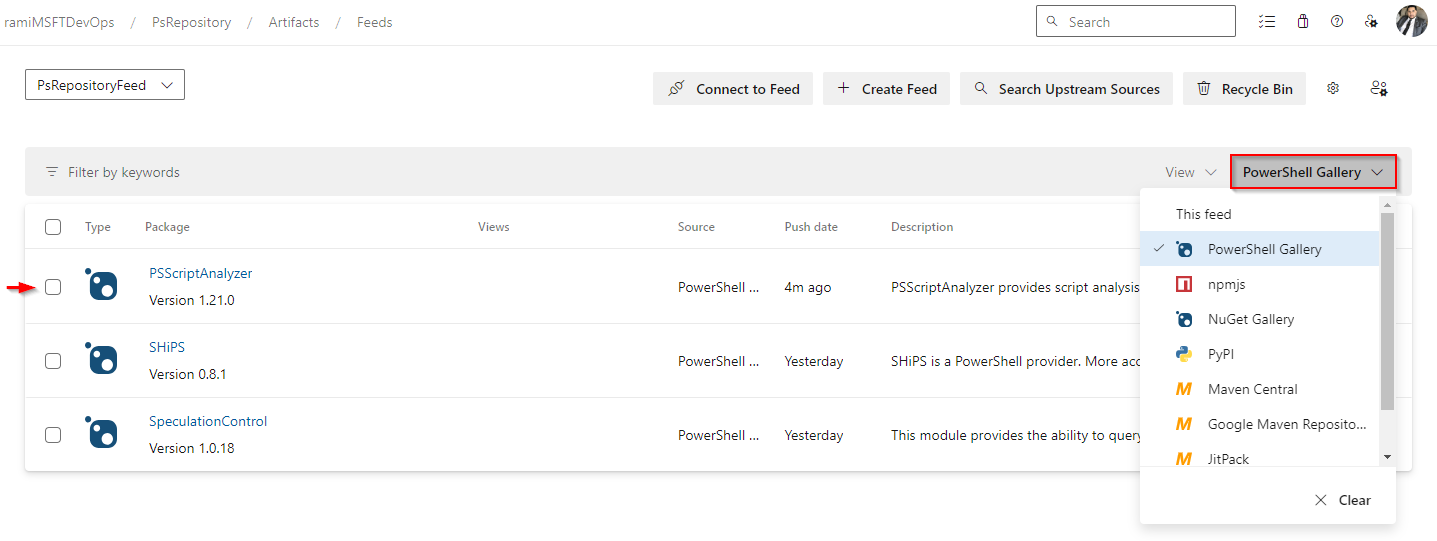This screenshot has height=541, width=1437.
Task: Open feed permissions people icon
Action: pos(1379,88)
